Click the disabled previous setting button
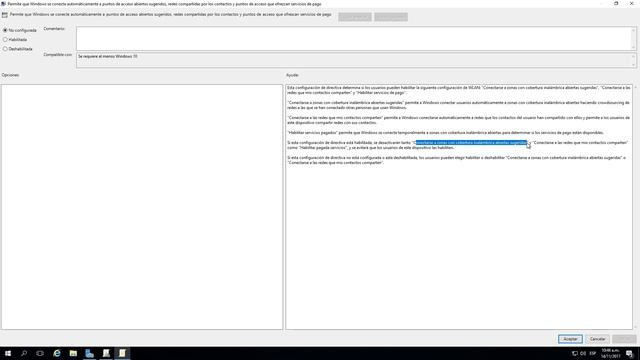This screenshot has height=360, width=640. point(355,17)
